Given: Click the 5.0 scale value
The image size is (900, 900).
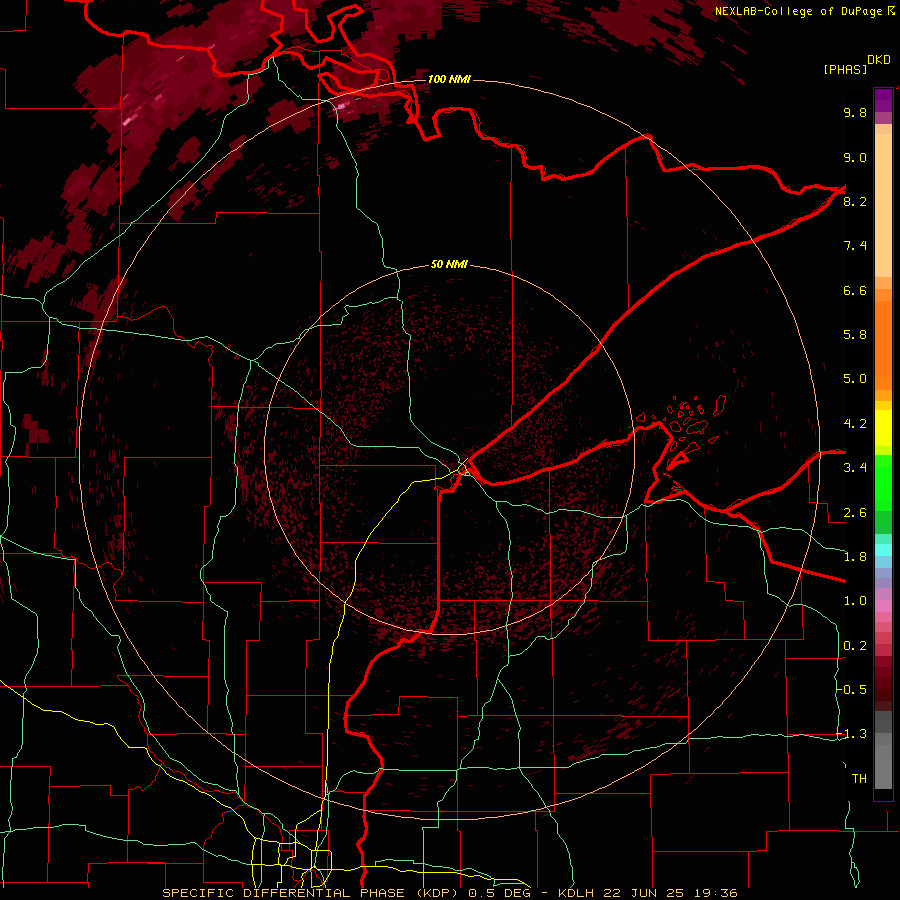Looking at the screenshot, I should tap(855, 379).
